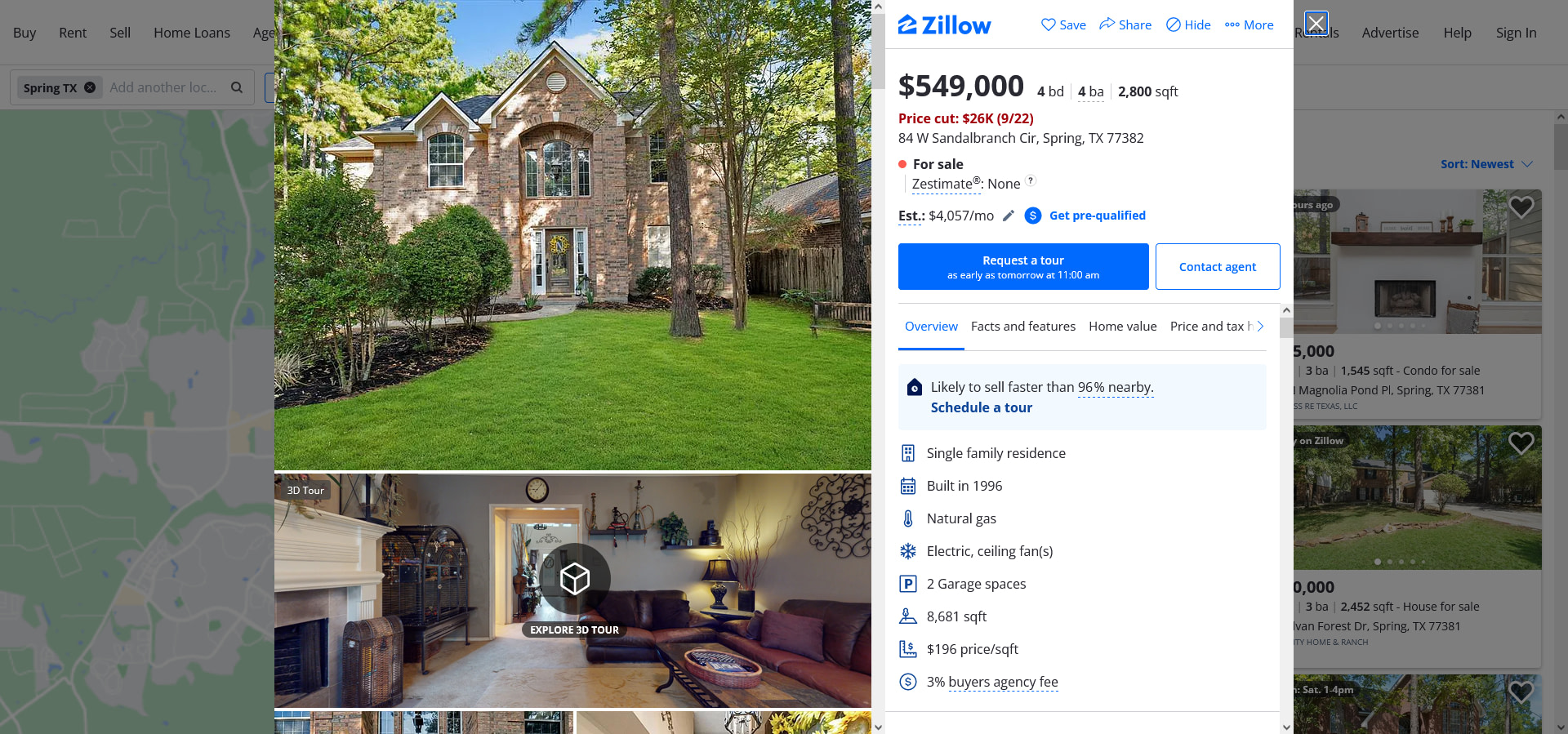Switch to Facts and features tab
1568x734 pixels.
(1023, 326)
